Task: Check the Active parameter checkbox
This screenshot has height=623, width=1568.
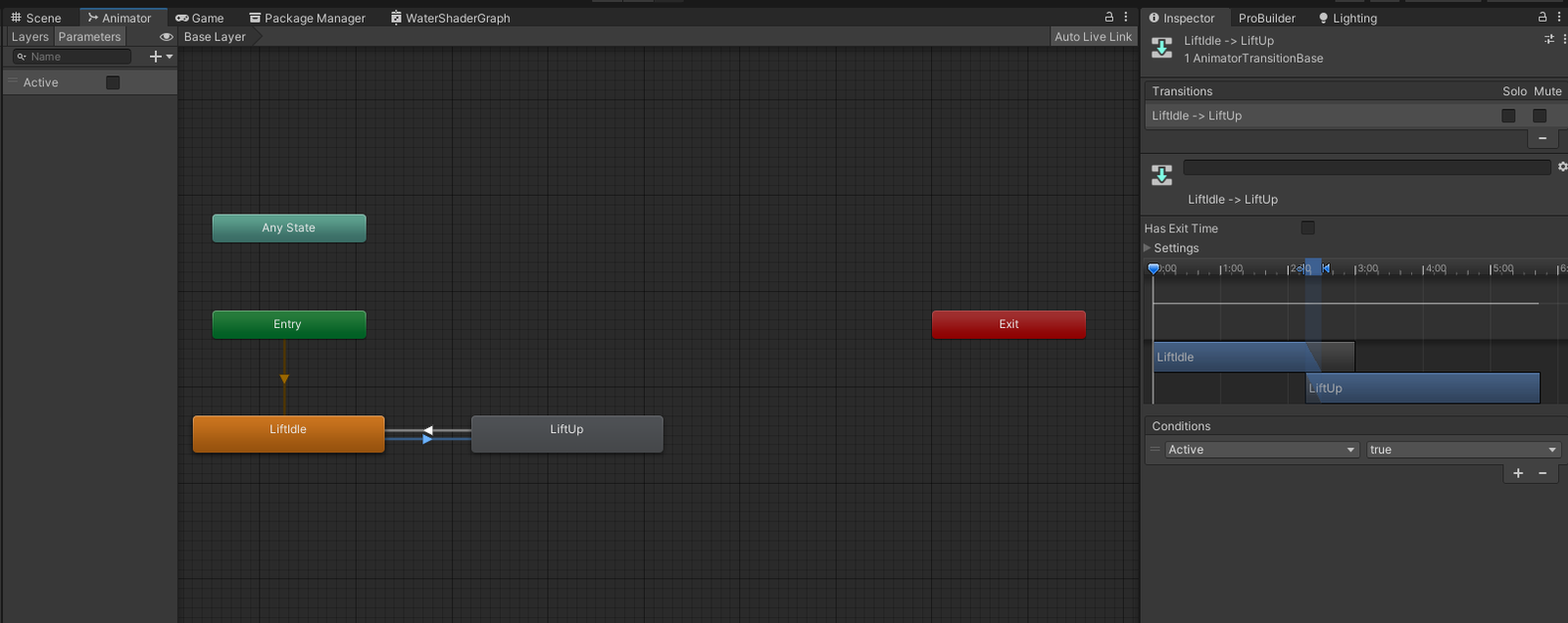Action: pyautogui.click(x=113, y=82)
